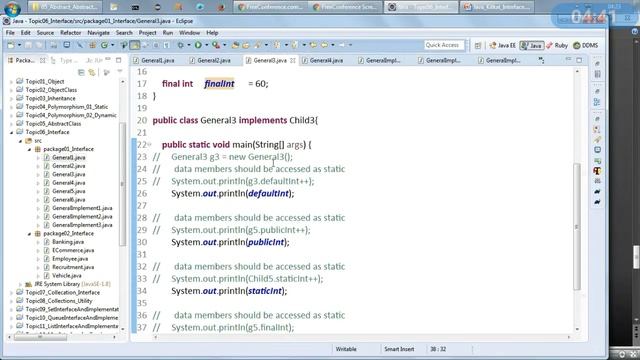Open the File menu
Viewport: 640px width, 360px height.
[10, 33]
